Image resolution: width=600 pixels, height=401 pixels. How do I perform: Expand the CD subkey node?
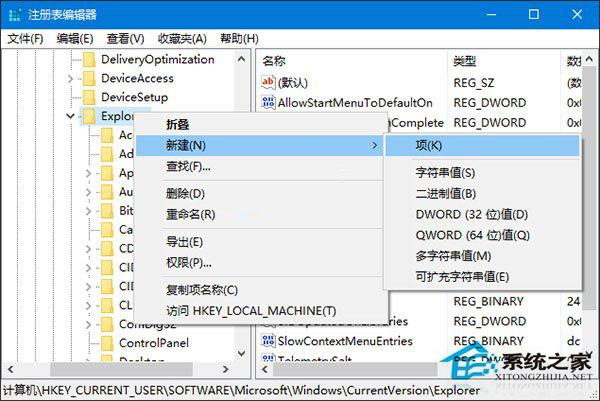(x=88, y=249)
